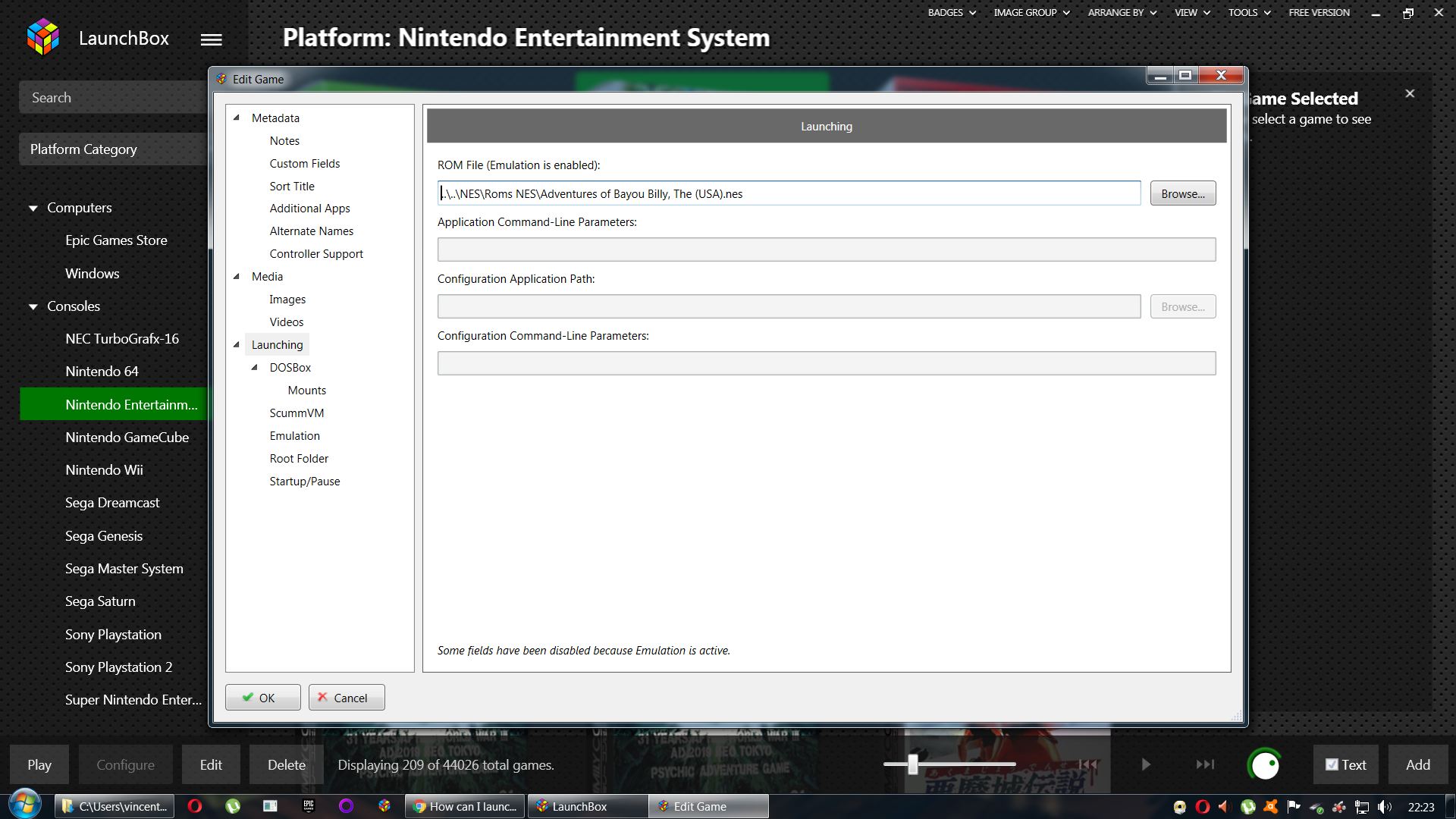Click the Add button
Viewport: 1456px width, 819px height.
(1418, 764)
